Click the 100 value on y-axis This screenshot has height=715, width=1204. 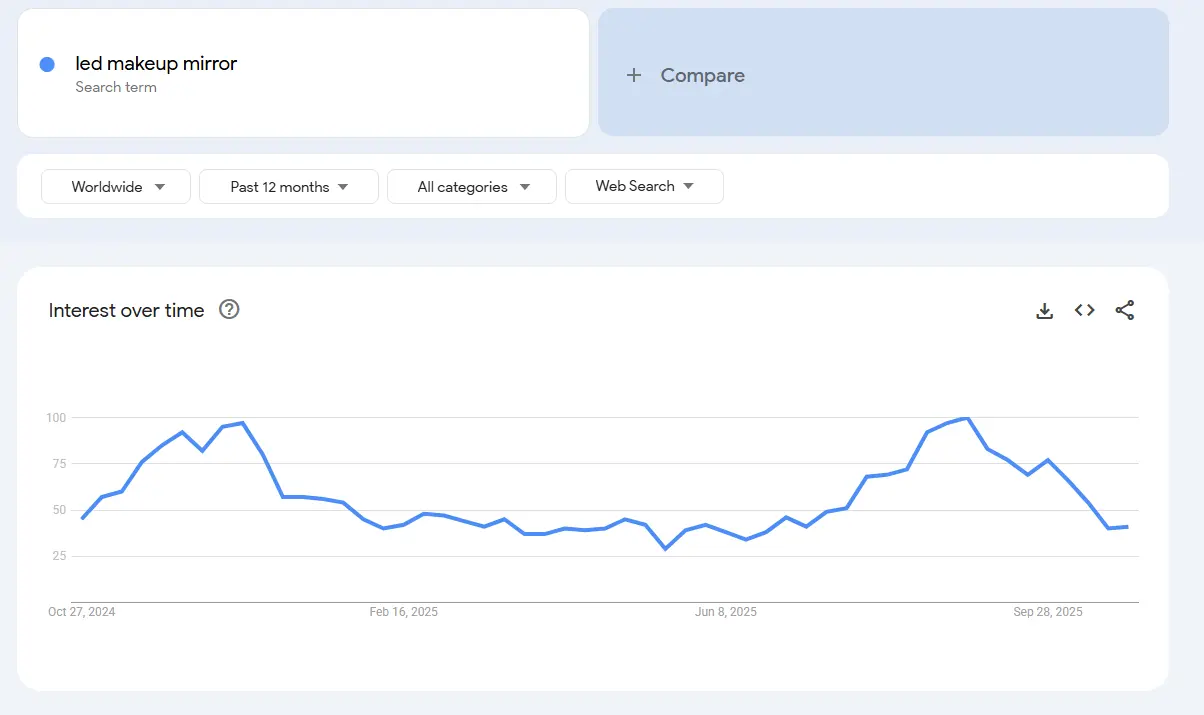click(x=55, y=417)
